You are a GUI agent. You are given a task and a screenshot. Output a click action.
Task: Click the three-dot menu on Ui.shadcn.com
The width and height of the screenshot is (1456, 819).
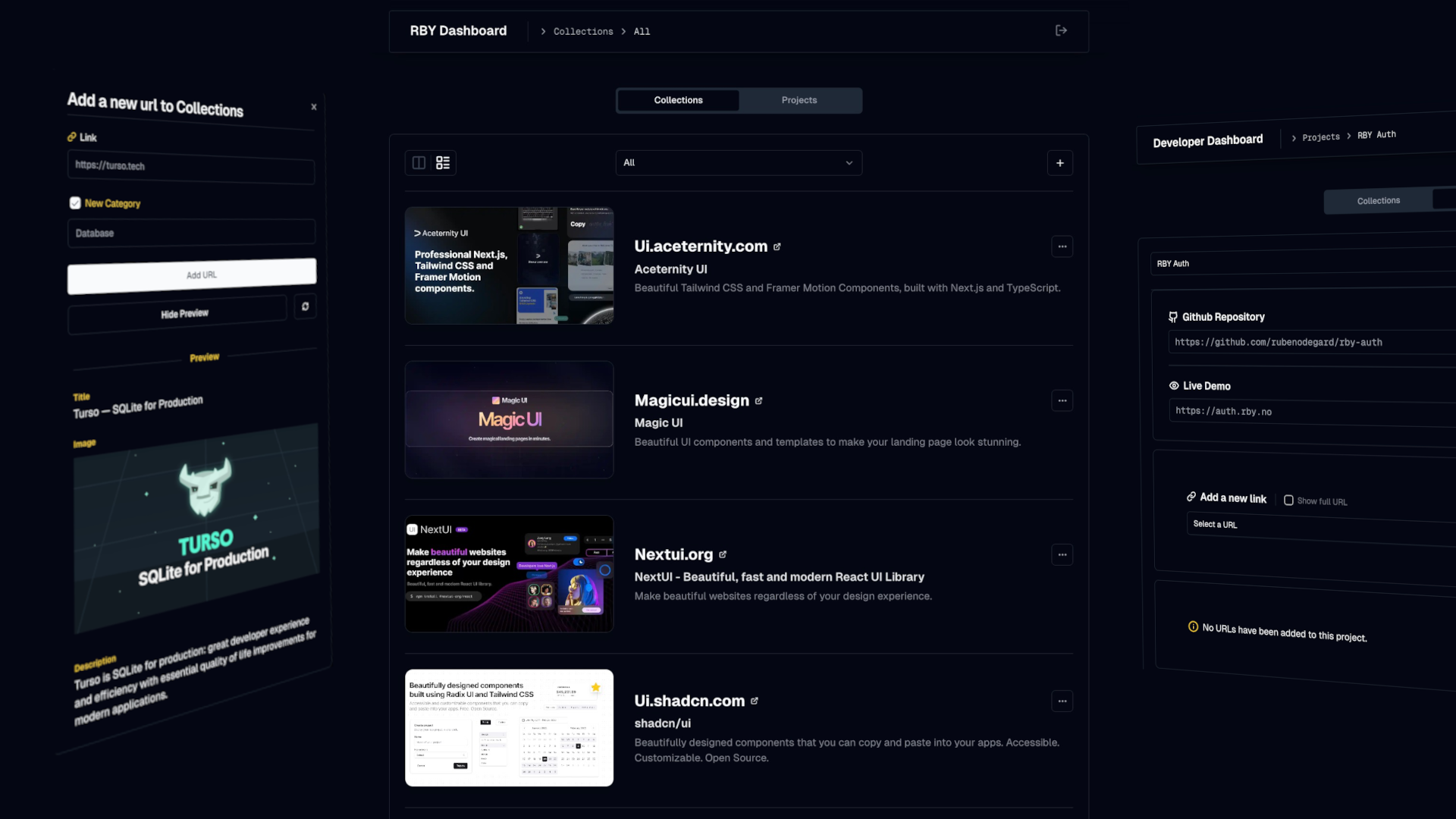tap(1062, 701)
